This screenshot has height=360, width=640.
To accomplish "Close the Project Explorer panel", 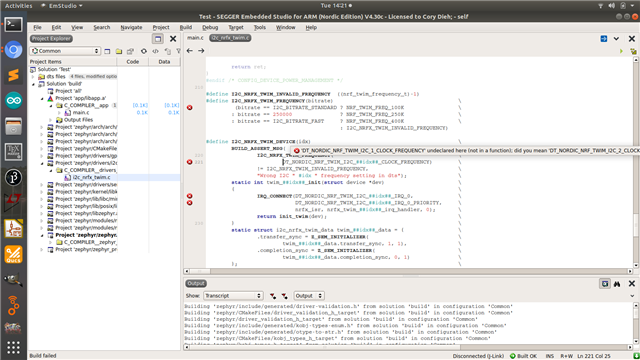I will click(173, 39).
